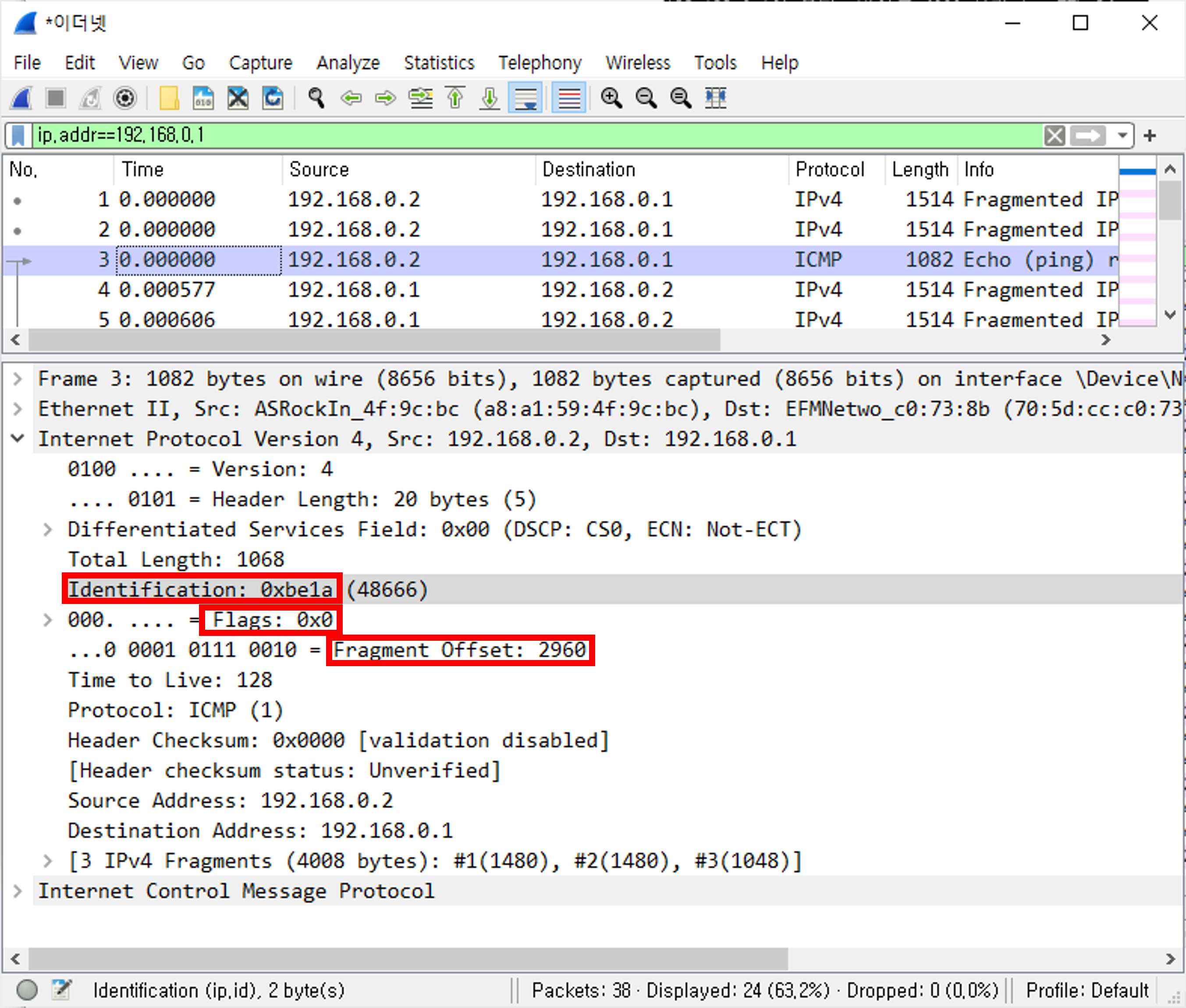The width and height of the screenshot is (1186, 1008).
Task: Collapse the Internet Protocol Version 4 section
Action: [18, 439]
